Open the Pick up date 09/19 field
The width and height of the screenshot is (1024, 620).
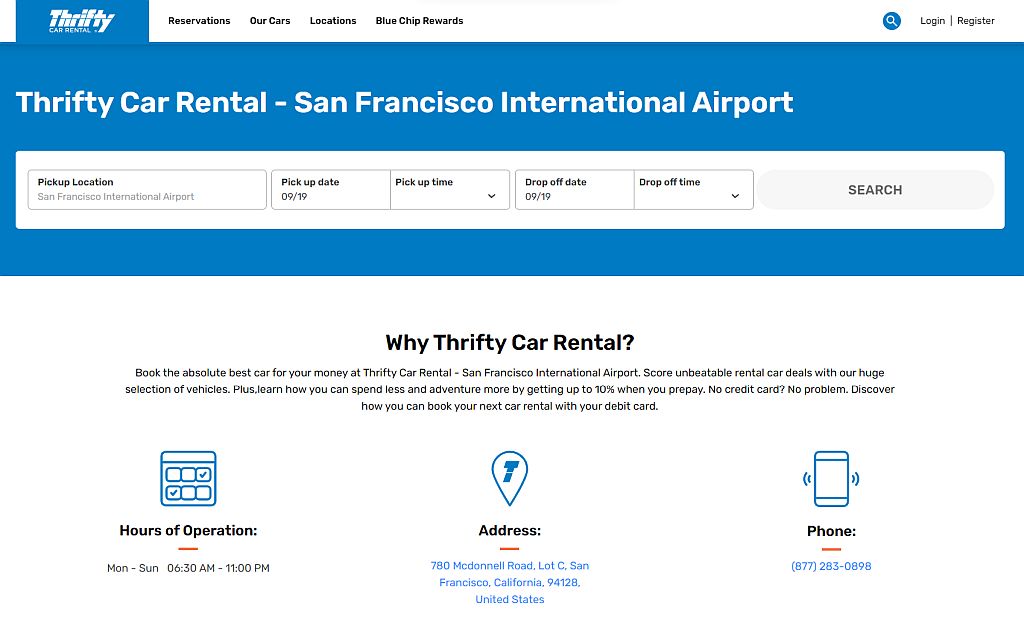[x=330, y=190]
